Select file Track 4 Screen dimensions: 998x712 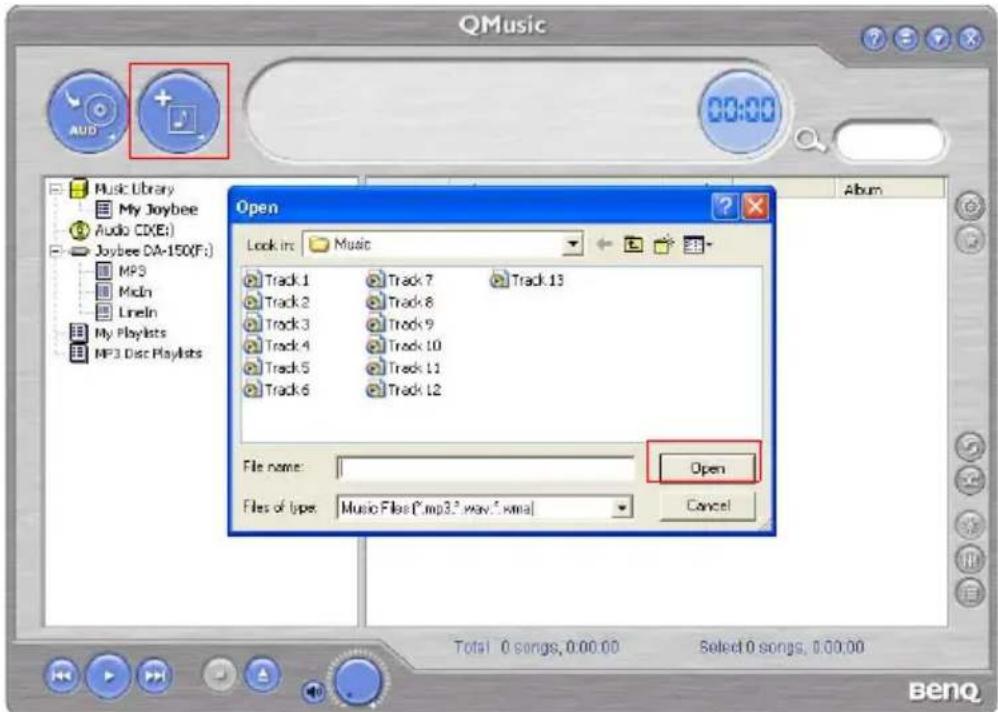click(x=278, y=346)
